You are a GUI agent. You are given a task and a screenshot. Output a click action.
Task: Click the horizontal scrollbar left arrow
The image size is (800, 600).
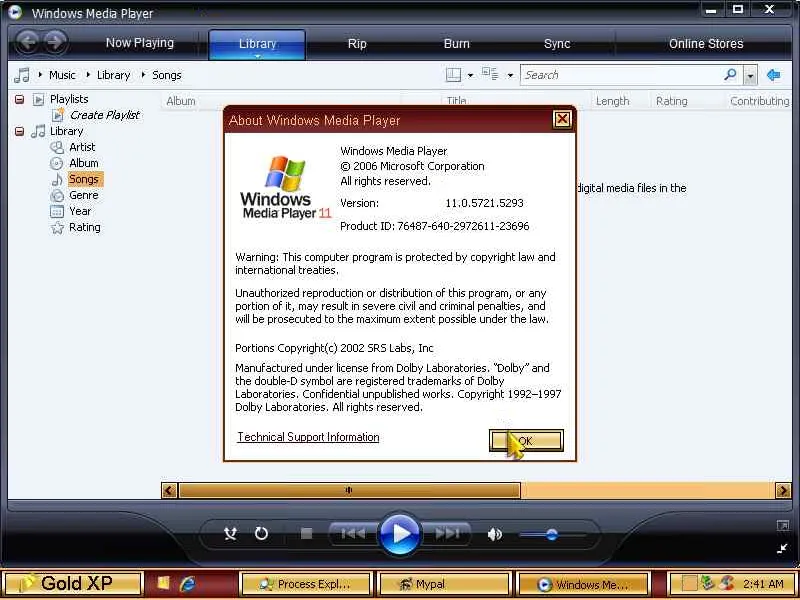[x=169, y=491]
